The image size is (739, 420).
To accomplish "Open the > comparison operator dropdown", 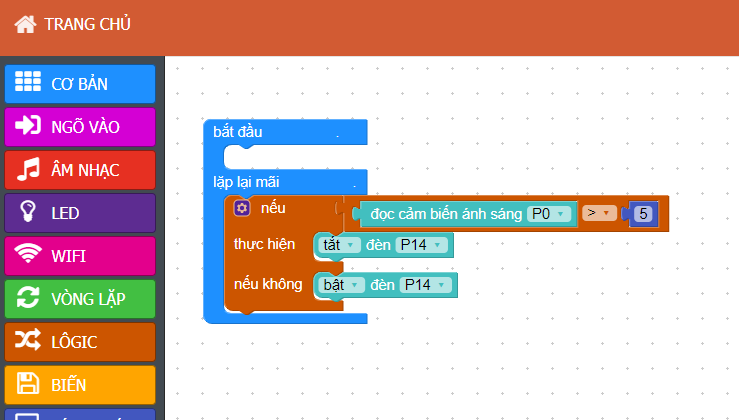I will (599, 213).
